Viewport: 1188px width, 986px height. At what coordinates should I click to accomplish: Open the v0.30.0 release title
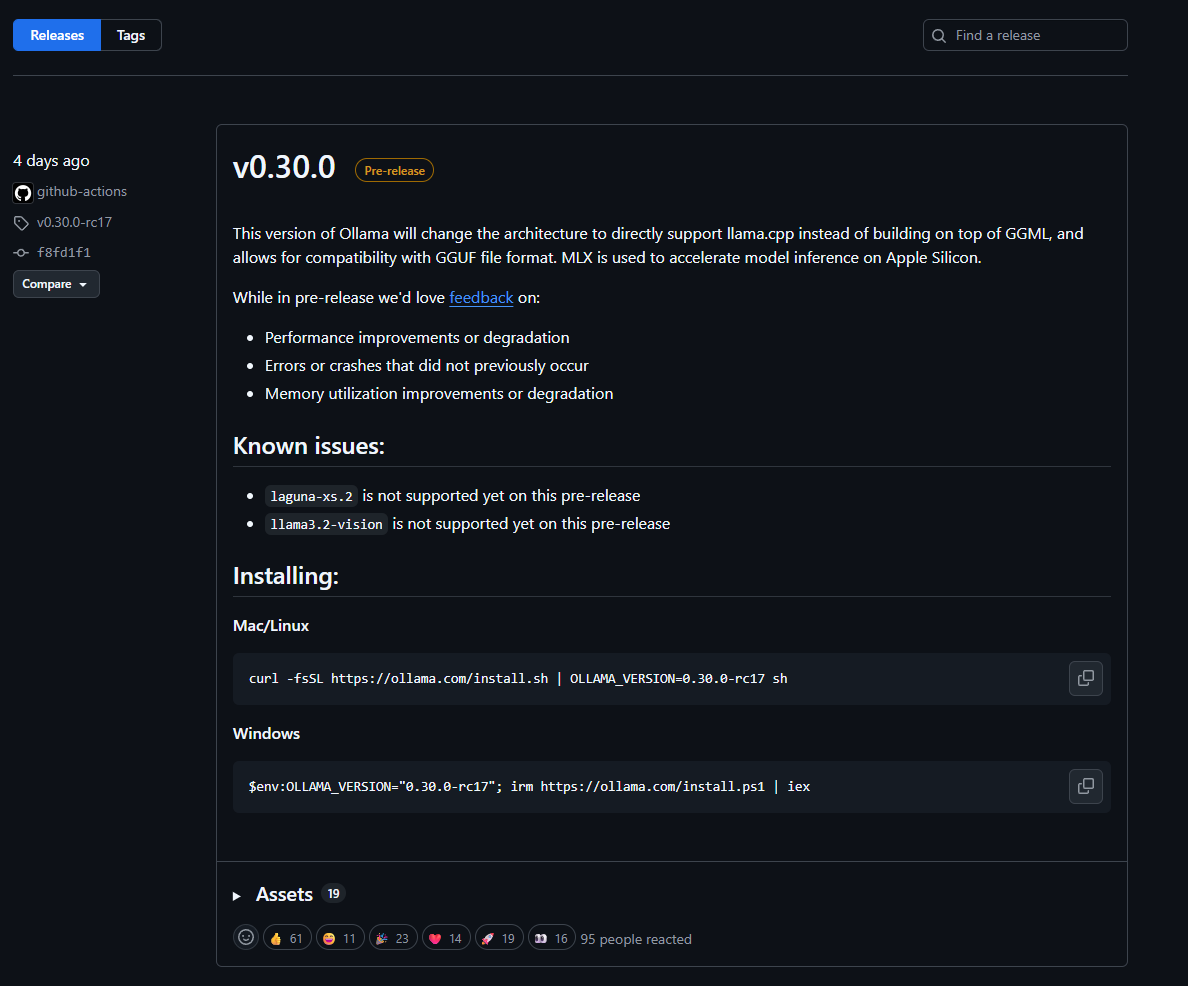pyautogui.click(x=284, y=167)
